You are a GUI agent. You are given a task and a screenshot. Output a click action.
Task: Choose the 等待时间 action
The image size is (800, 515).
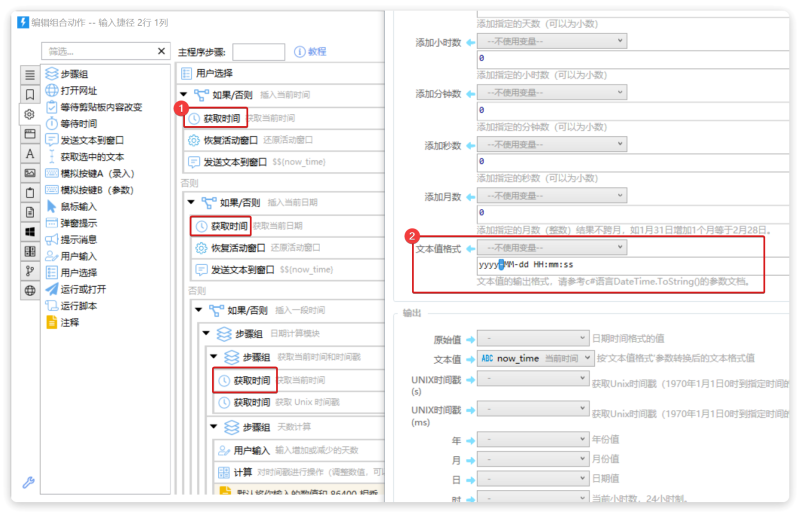[71, 124]
